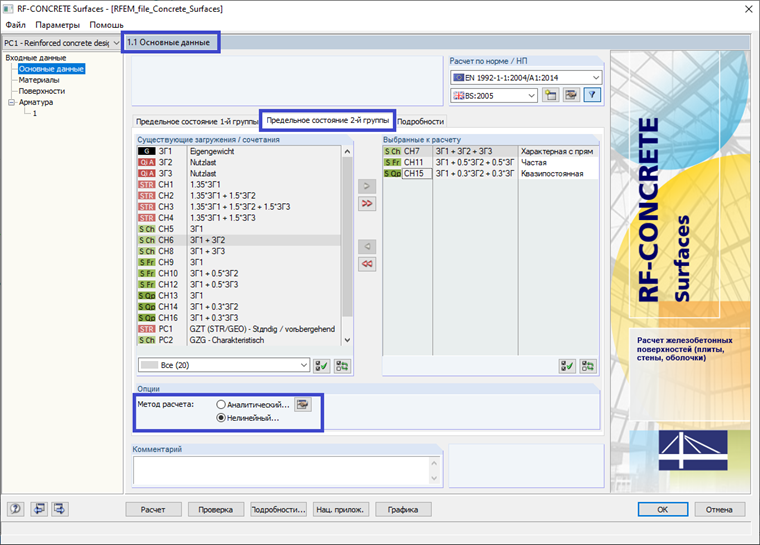
Task: Click invert selection icon under selected cases list
Action: point(588,366)
